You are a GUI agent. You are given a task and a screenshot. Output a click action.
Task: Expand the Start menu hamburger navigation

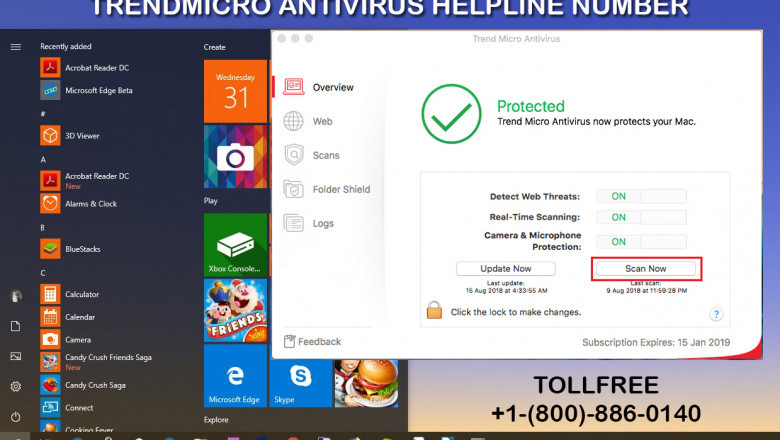tap(16, 47)
